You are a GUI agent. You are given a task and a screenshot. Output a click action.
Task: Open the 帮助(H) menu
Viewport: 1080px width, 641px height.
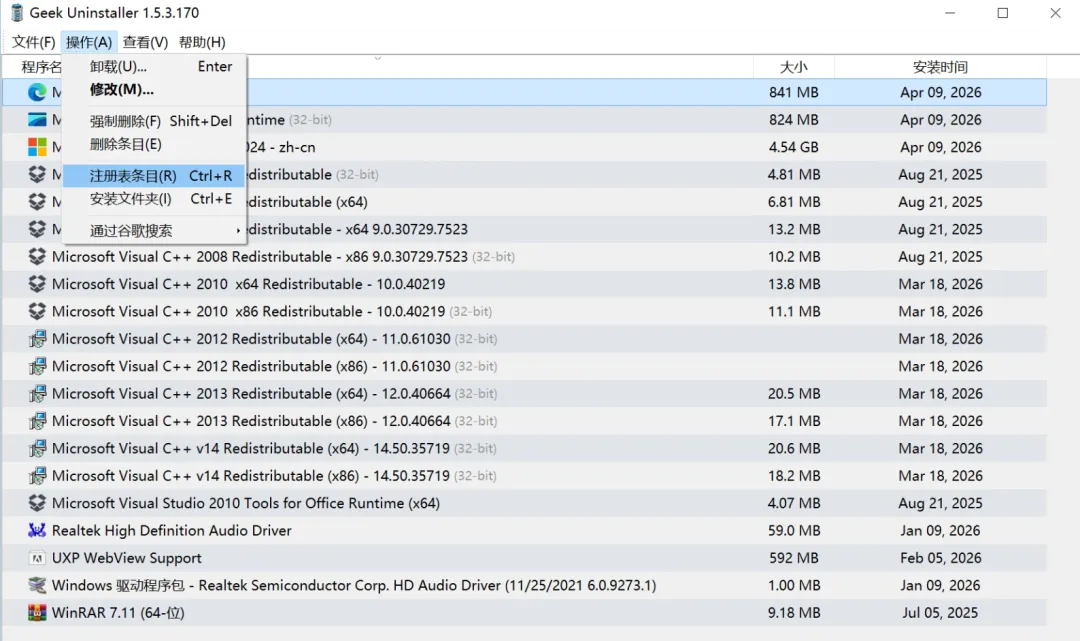(202, 42)
